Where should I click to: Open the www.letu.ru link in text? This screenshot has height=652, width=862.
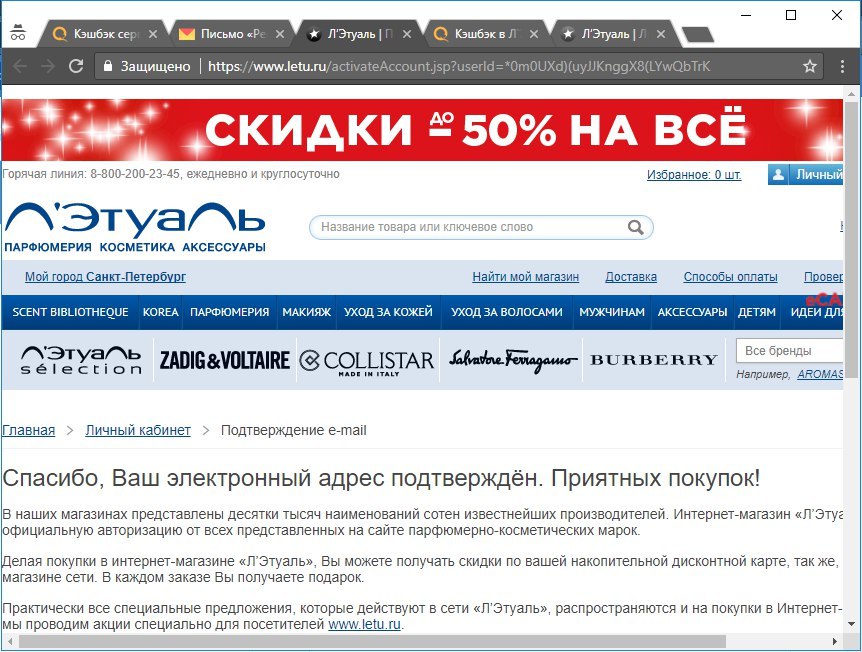point(364,625)
